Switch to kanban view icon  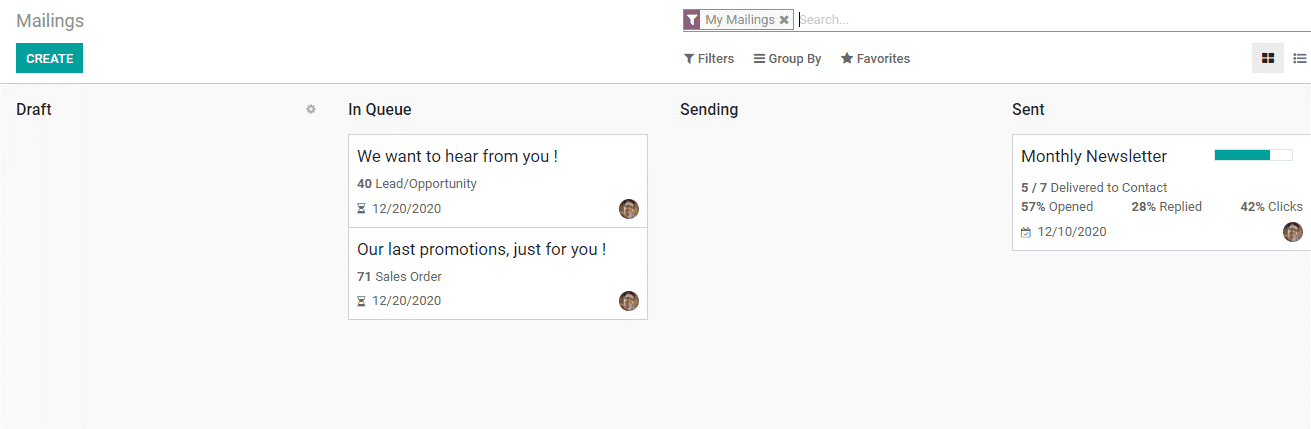pos(1268,58)
